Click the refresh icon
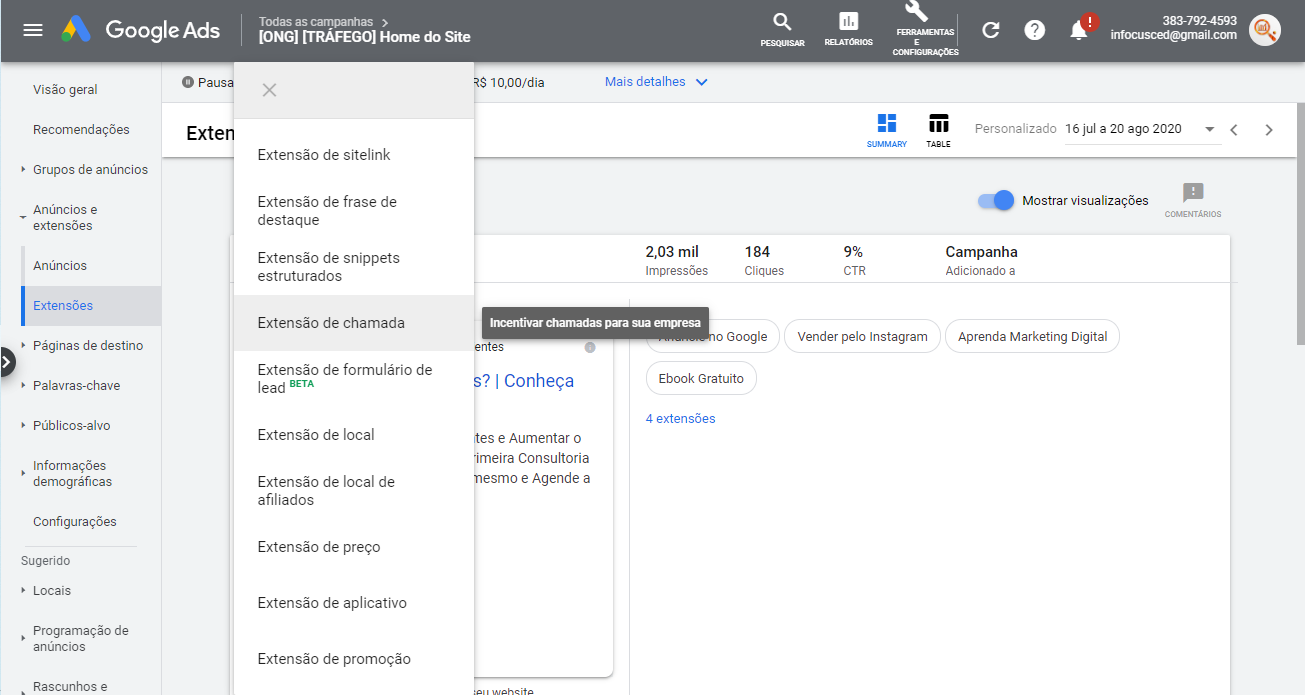Image resolution: width=1305 pixels, height=695 pixels. (991, 30)
